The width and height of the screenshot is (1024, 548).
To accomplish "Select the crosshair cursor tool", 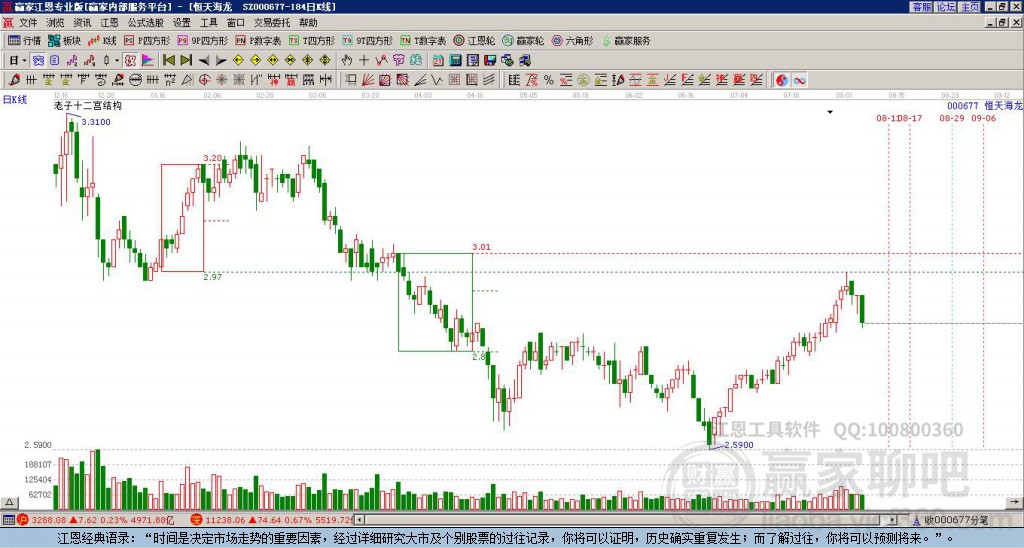I will pyautogui.click(x=364, y=60).
